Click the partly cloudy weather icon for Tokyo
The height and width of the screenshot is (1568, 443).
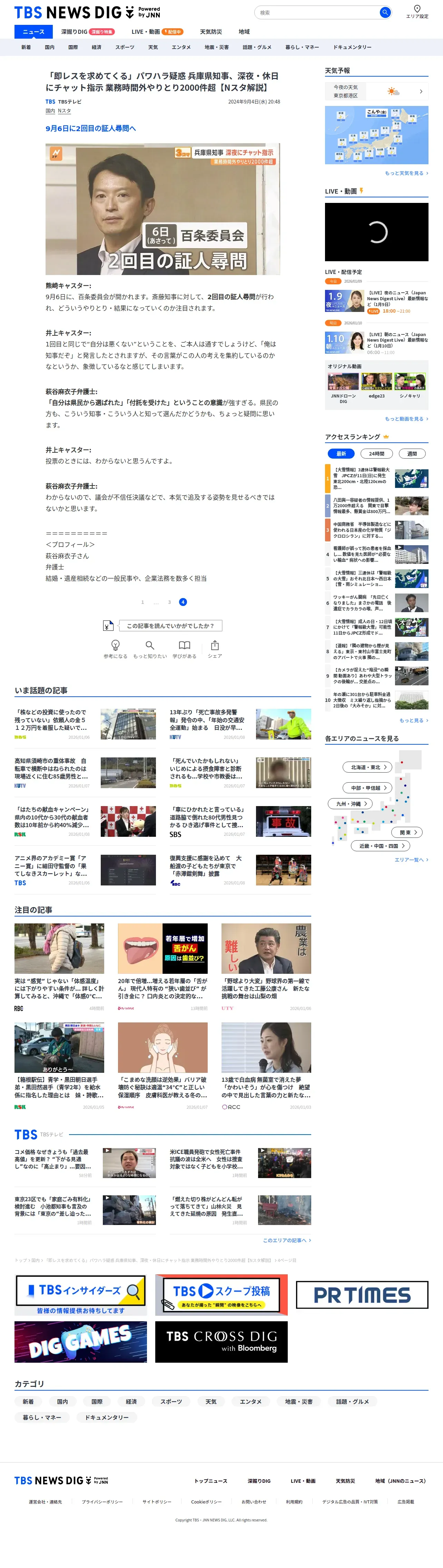pos(394,91)
